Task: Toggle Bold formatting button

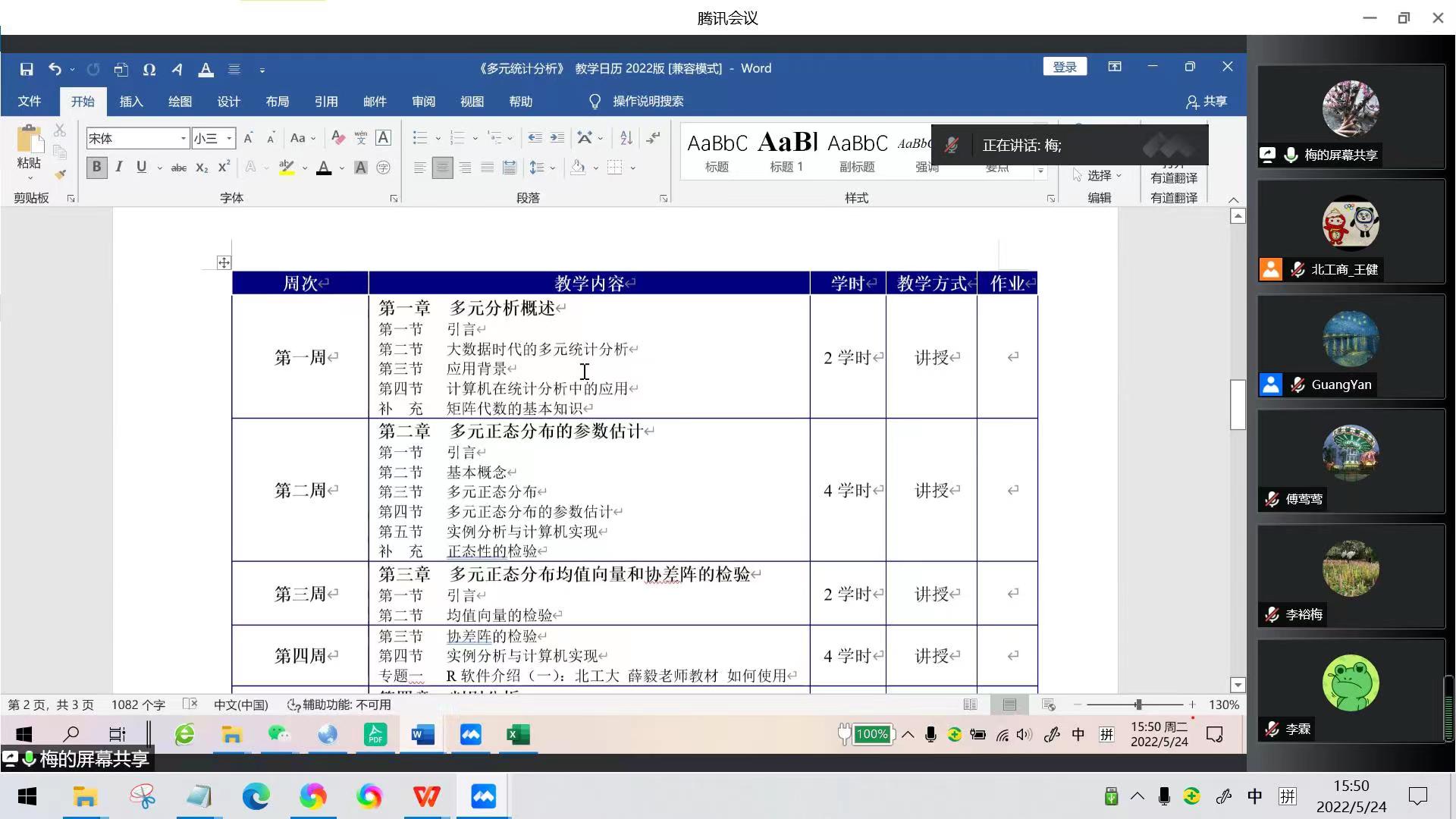Action: tap(96, 168)
